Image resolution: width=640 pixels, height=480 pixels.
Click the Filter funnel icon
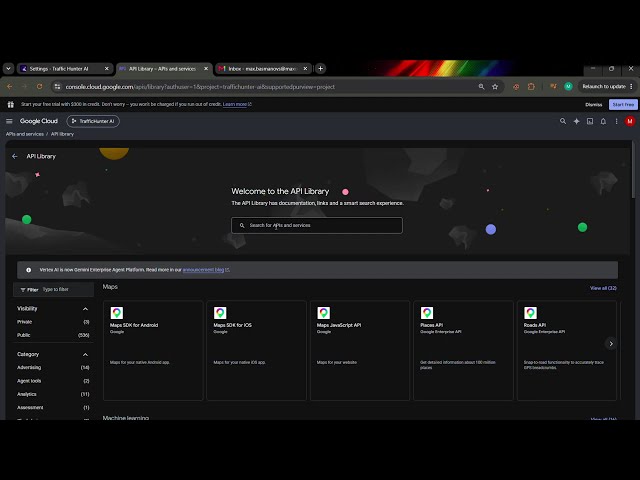(x=23, y=290)
